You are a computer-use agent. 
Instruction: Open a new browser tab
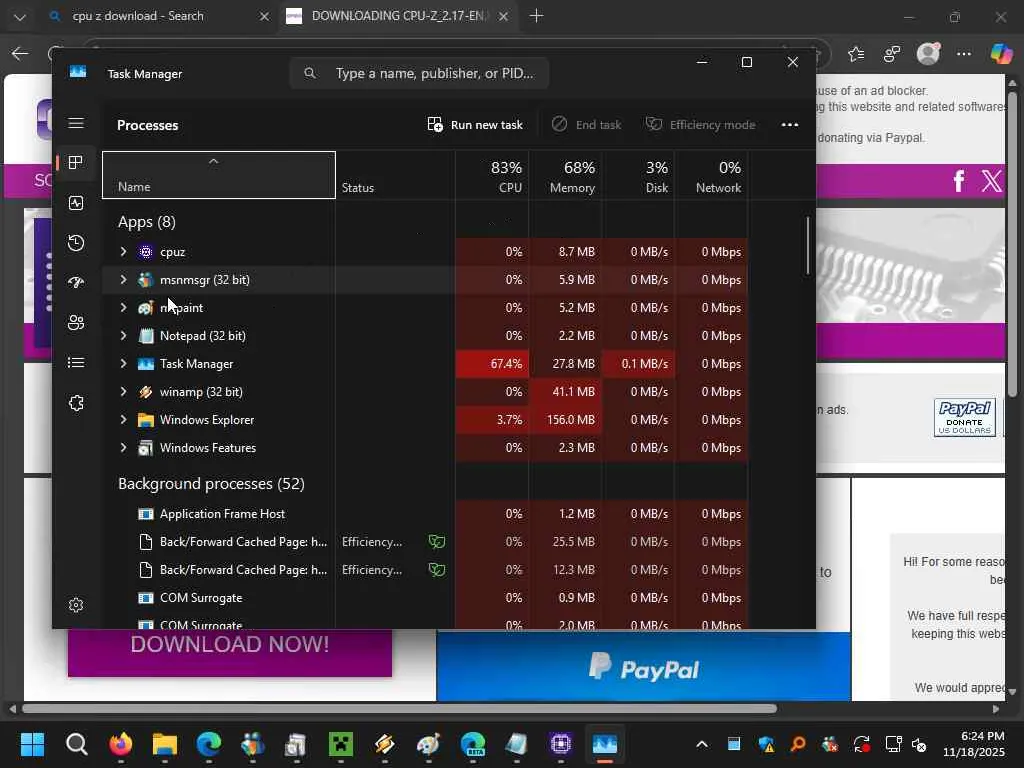pyautogui.click(x=536, y=16)
